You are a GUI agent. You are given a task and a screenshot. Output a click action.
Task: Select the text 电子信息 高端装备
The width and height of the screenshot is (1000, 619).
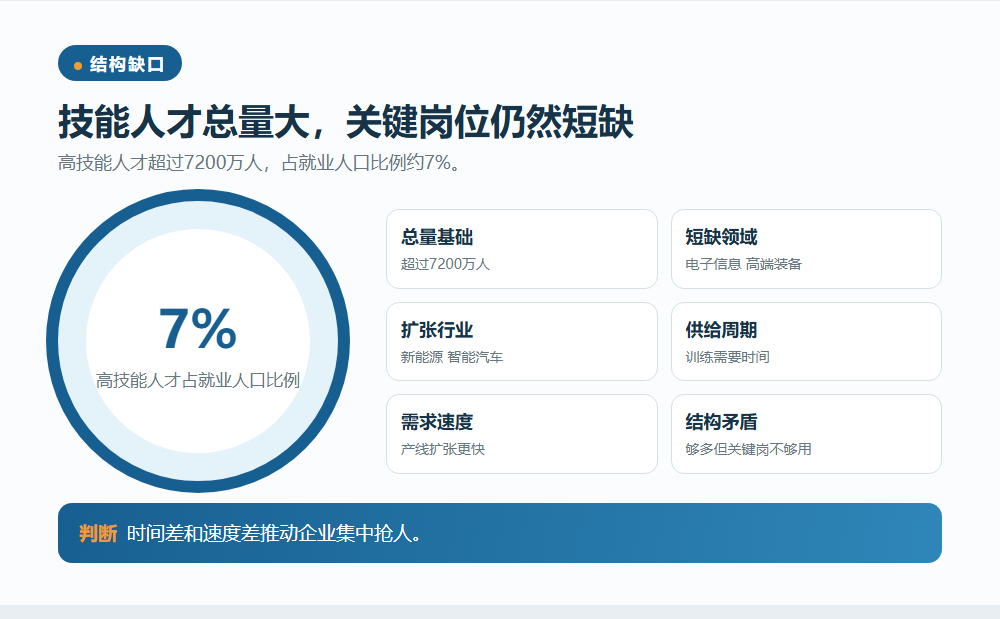pos(744,264)
